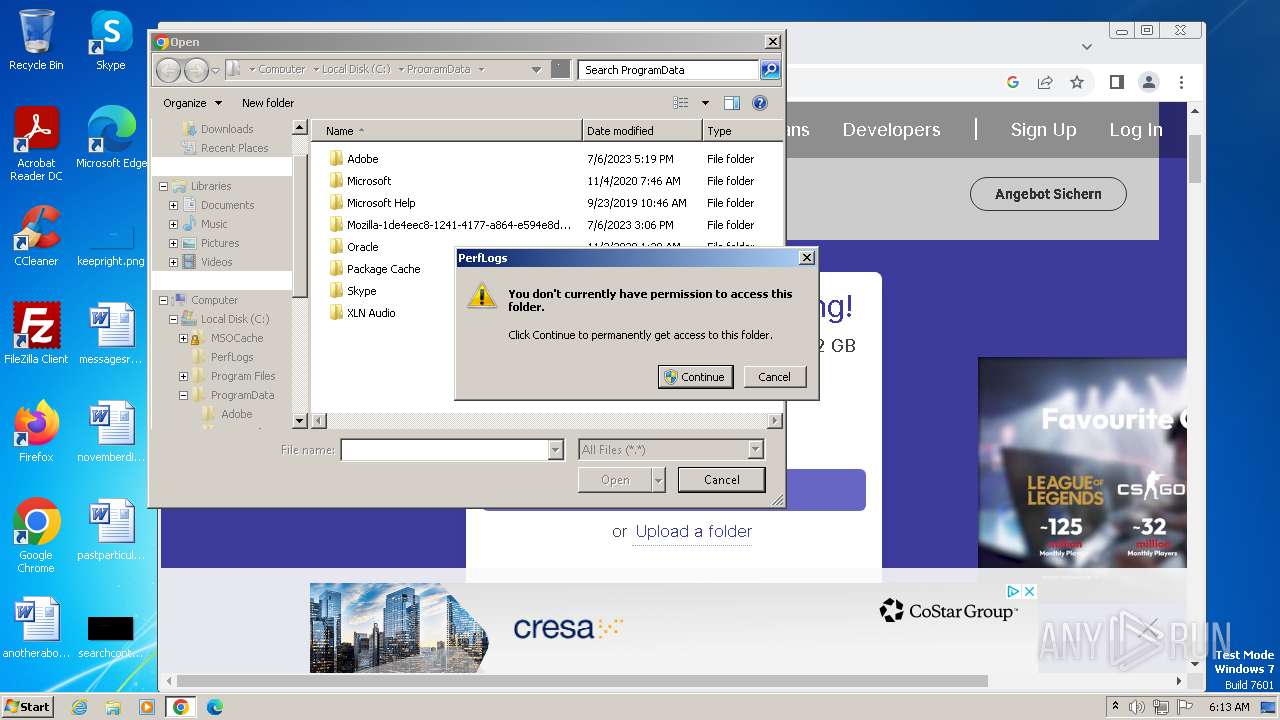Click the Chrome share icon

[1045, 82]
